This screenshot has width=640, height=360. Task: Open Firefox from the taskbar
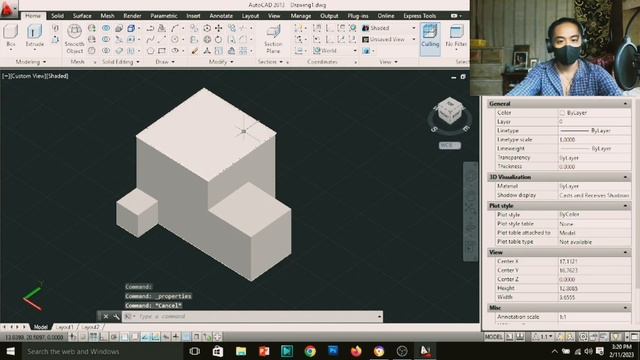coord(356,351)
